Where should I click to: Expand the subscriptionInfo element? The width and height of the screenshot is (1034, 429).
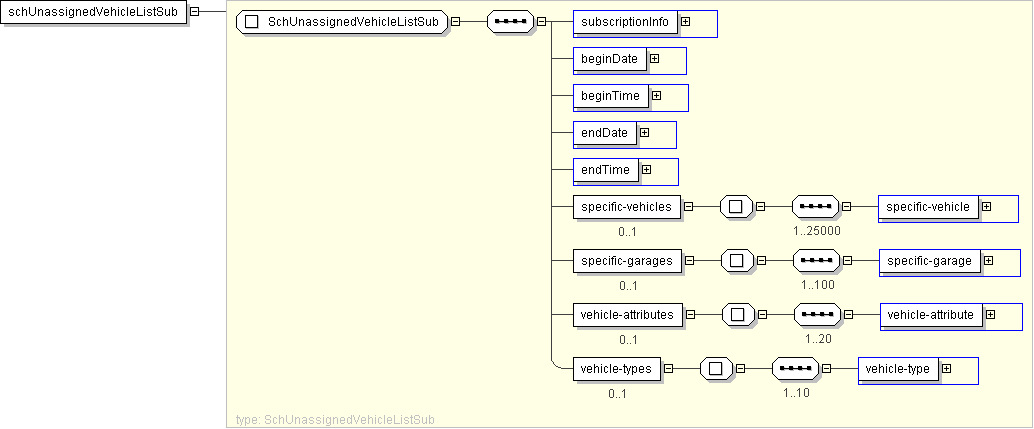point(685,22)
